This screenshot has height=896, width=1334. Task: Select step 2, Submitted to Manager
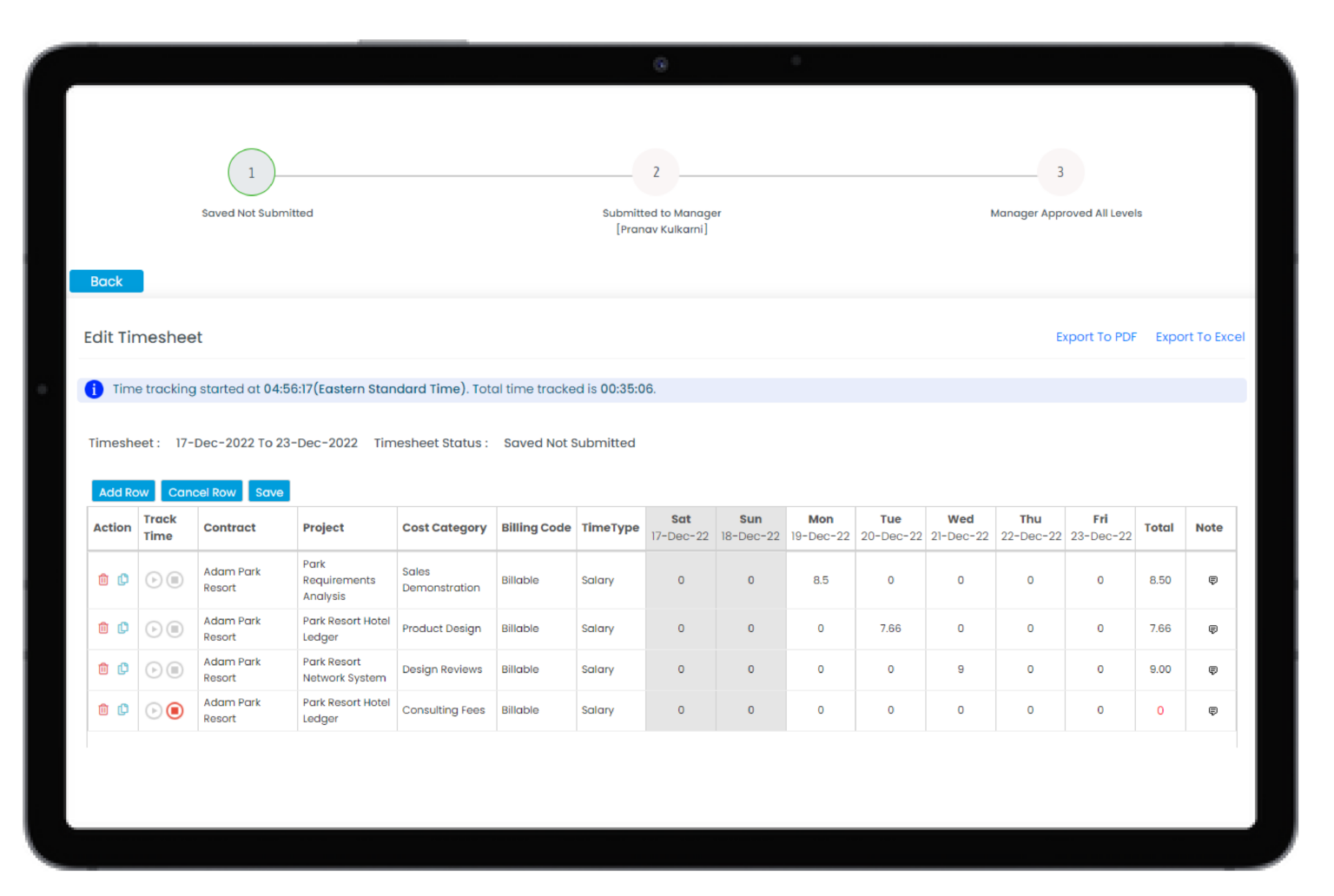[656, 172]
